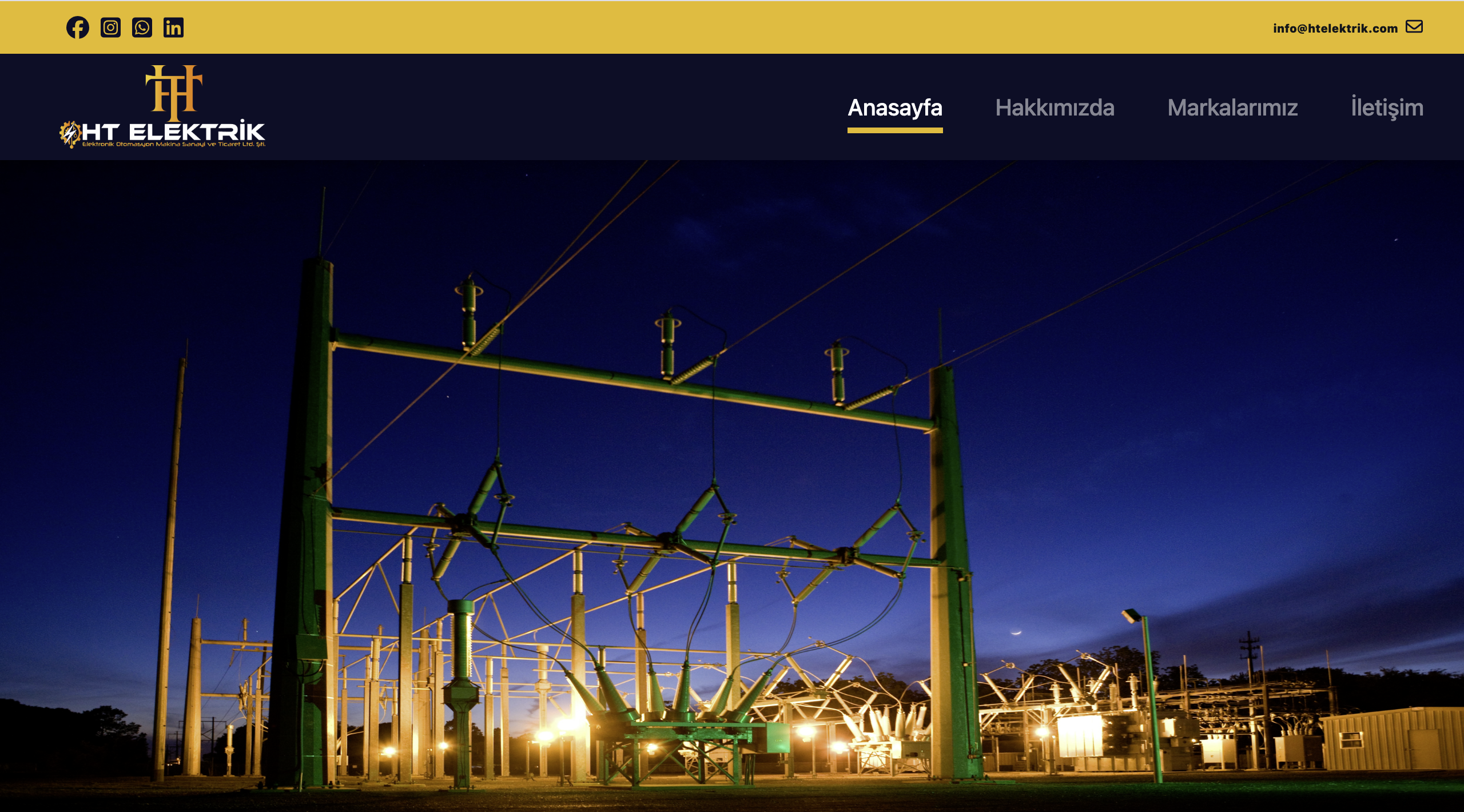
Task: Click the info@htelektrik.com email address
Action: (1335, 29)
